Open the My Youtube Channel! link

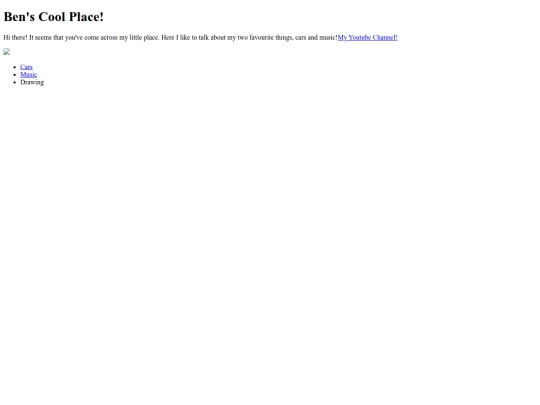click(x=367, y=38)
